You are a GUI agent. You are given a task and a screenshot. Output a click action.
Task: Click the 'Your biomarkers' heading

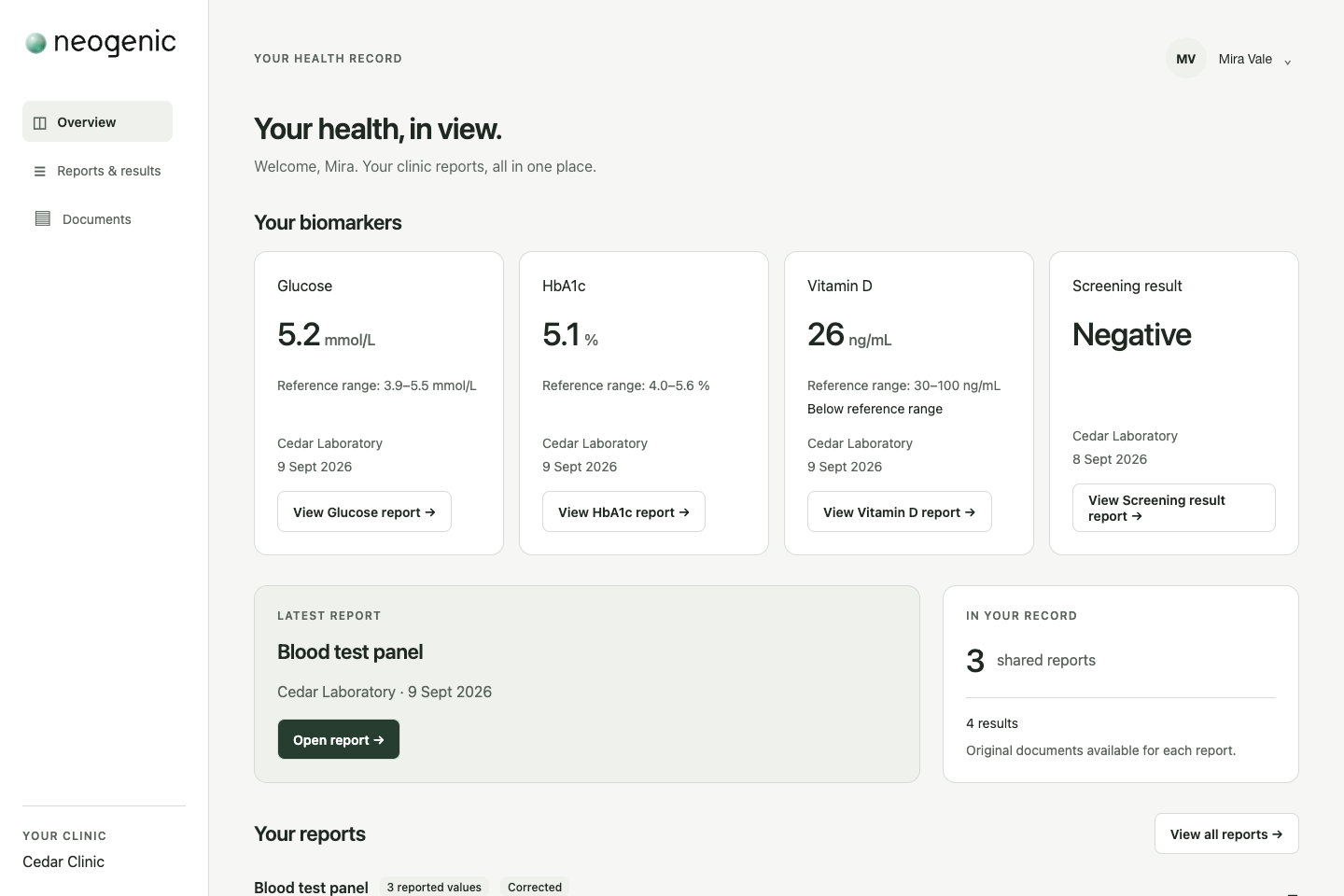click(328, 222)
